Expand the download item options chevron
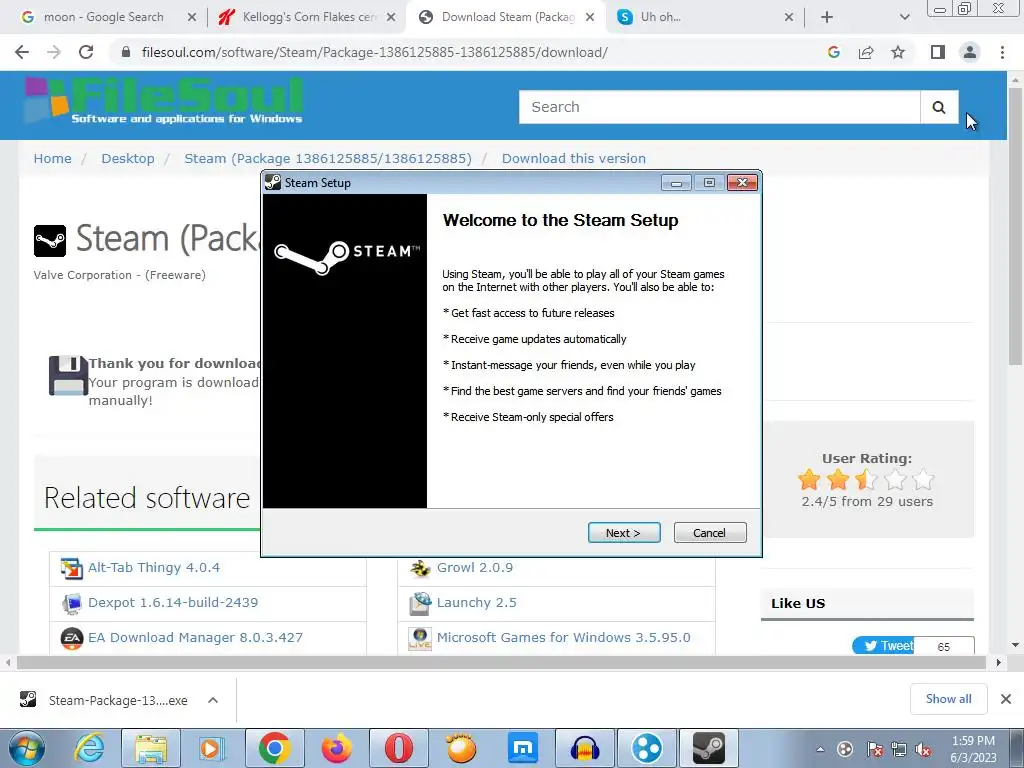Image resolution: width=1024 pixels, height=768 pixels. pos(213,700)
